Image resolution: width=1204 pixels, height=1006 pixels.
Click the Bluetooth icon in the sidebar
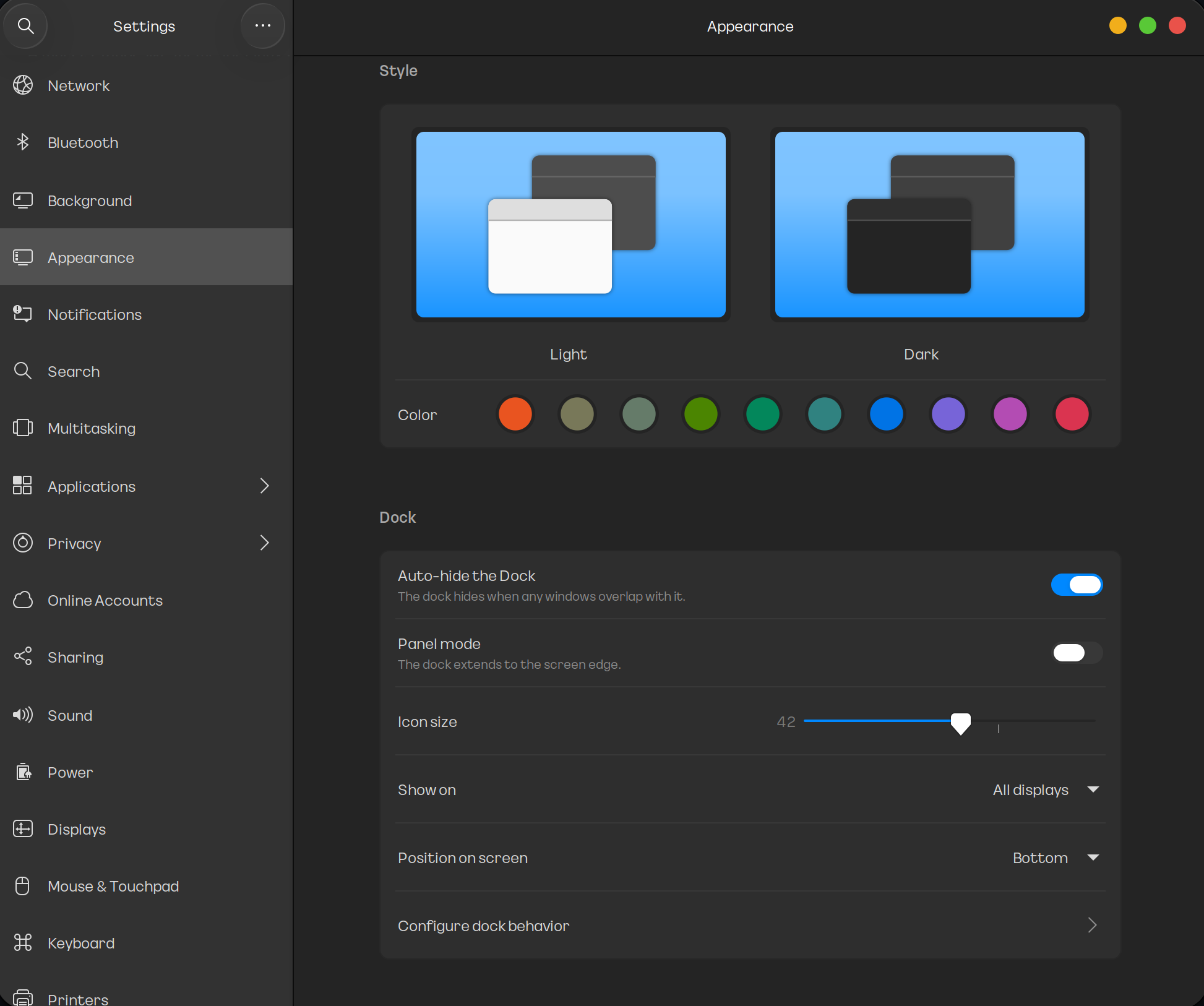pos(23,142)
